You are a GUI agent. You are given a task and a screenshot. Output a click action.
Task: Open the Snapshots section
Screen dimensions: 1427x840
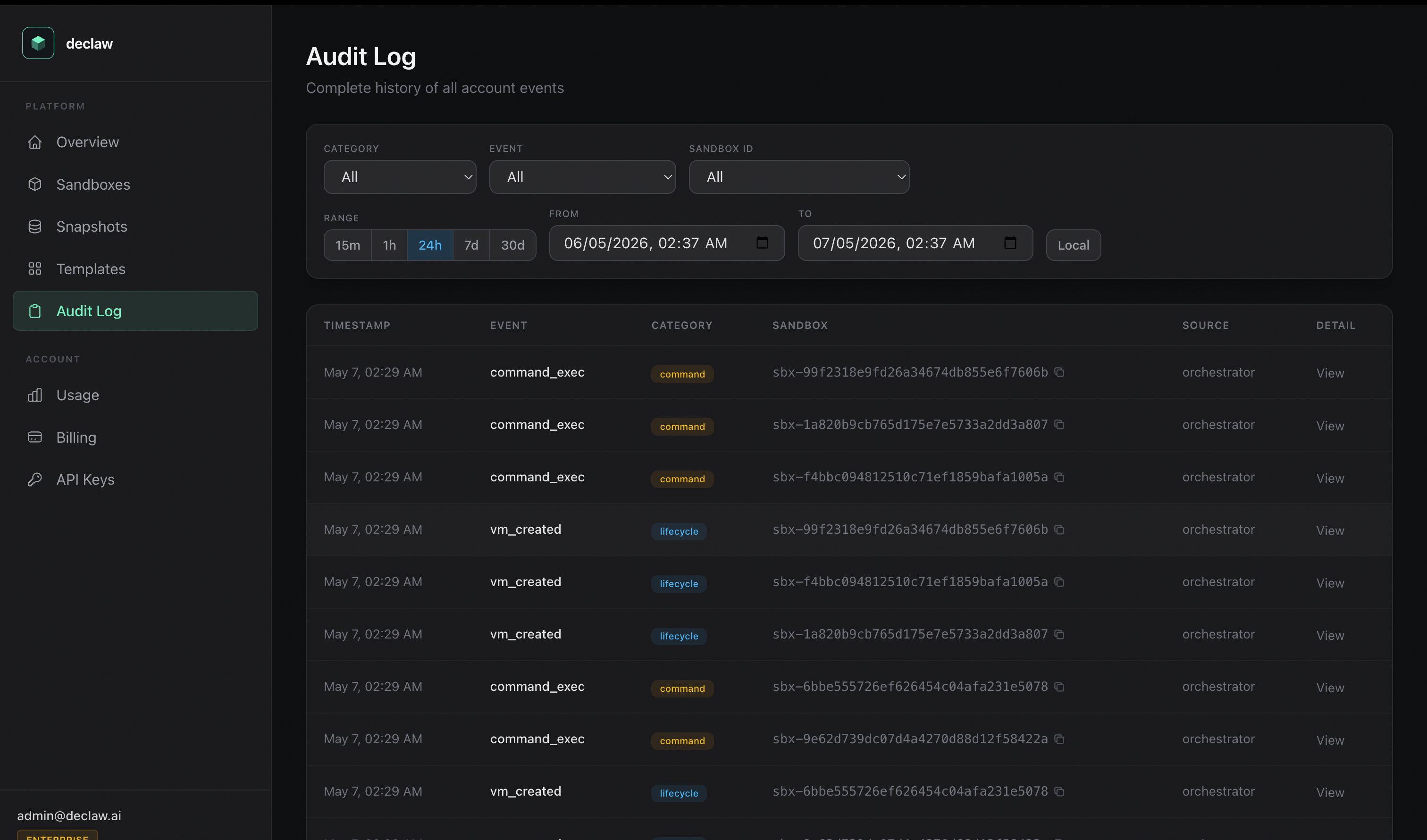tap(135, 227)
